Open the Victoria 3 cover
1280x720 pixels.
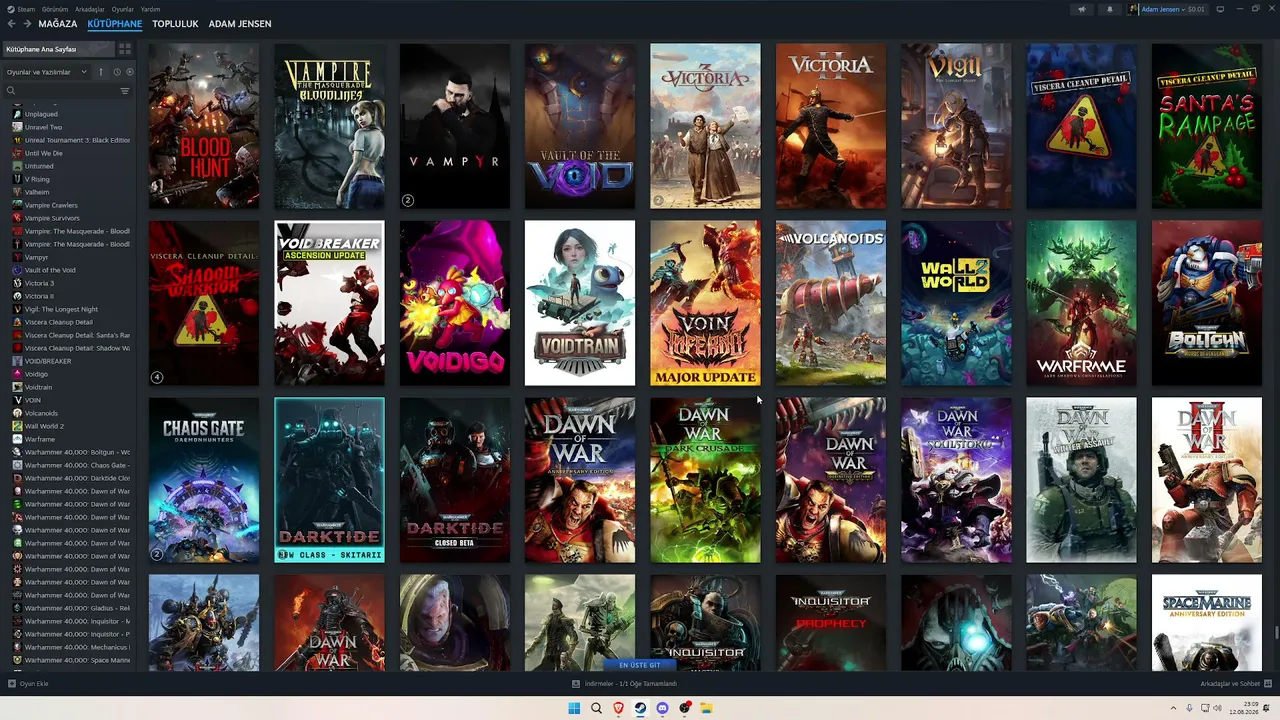705,126
